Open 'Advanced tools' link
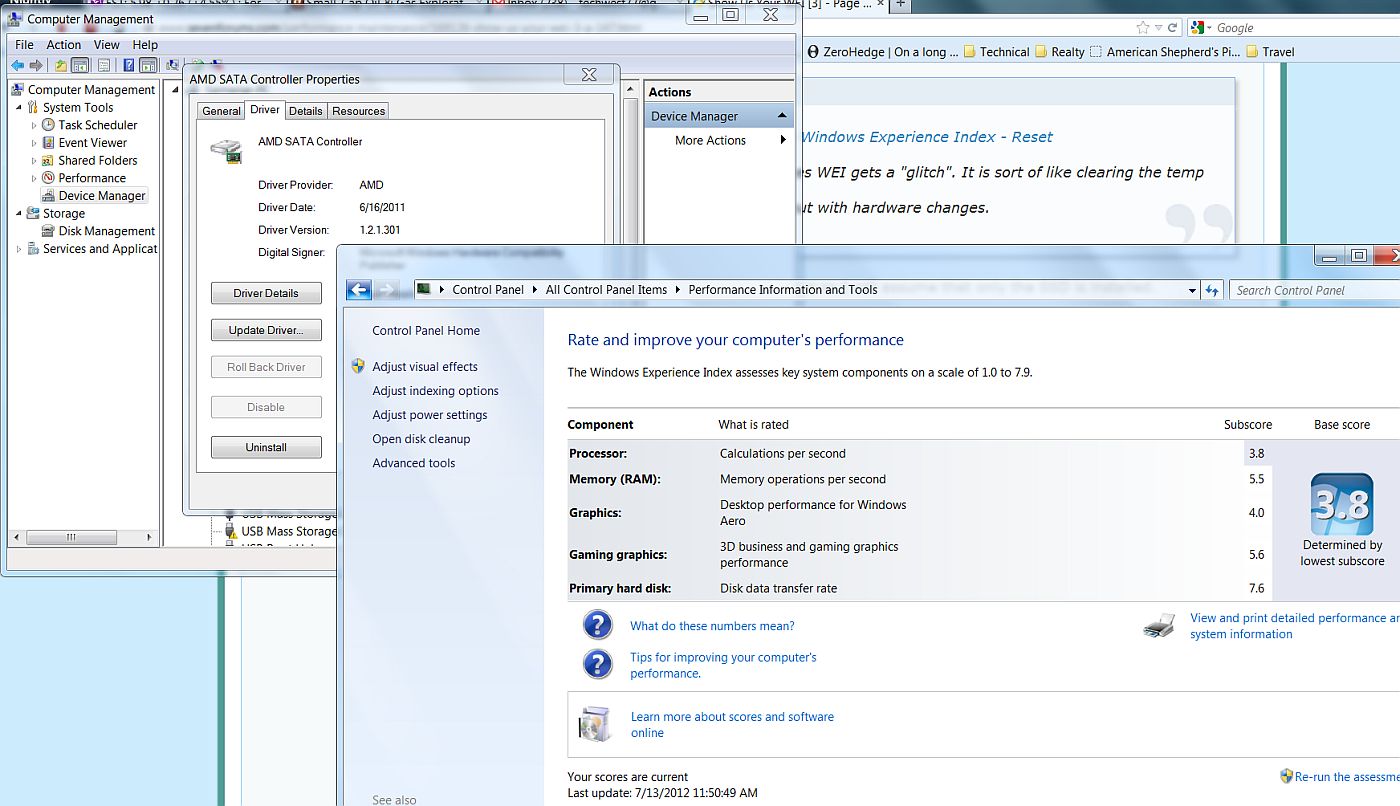 pos(413,463)
